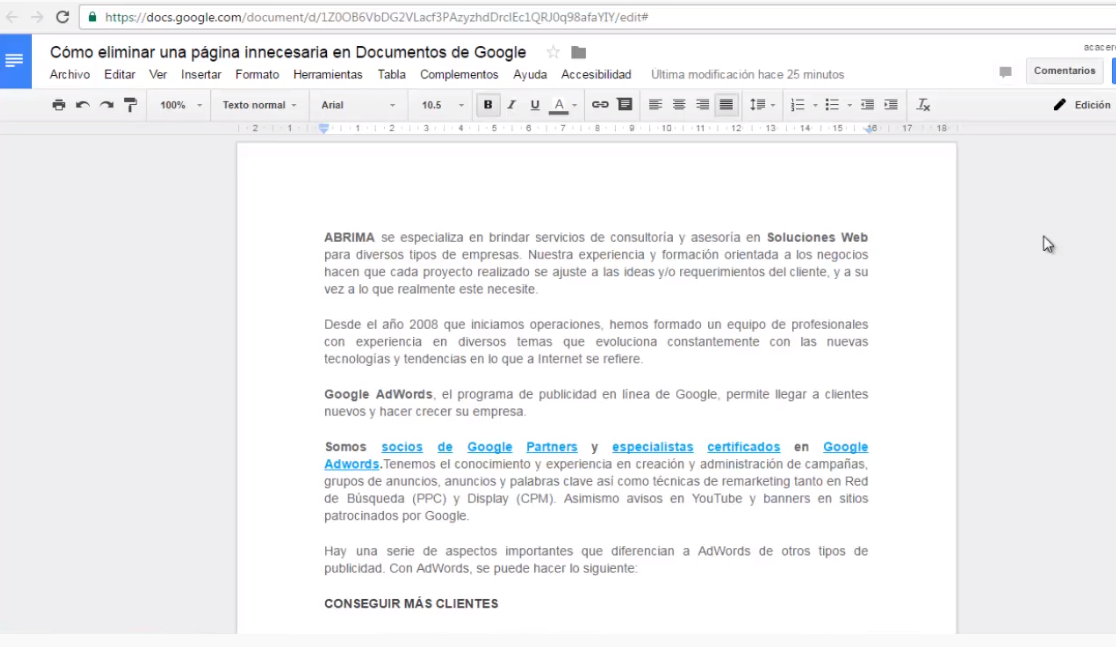Click the left indent marker on ruler

324,129
